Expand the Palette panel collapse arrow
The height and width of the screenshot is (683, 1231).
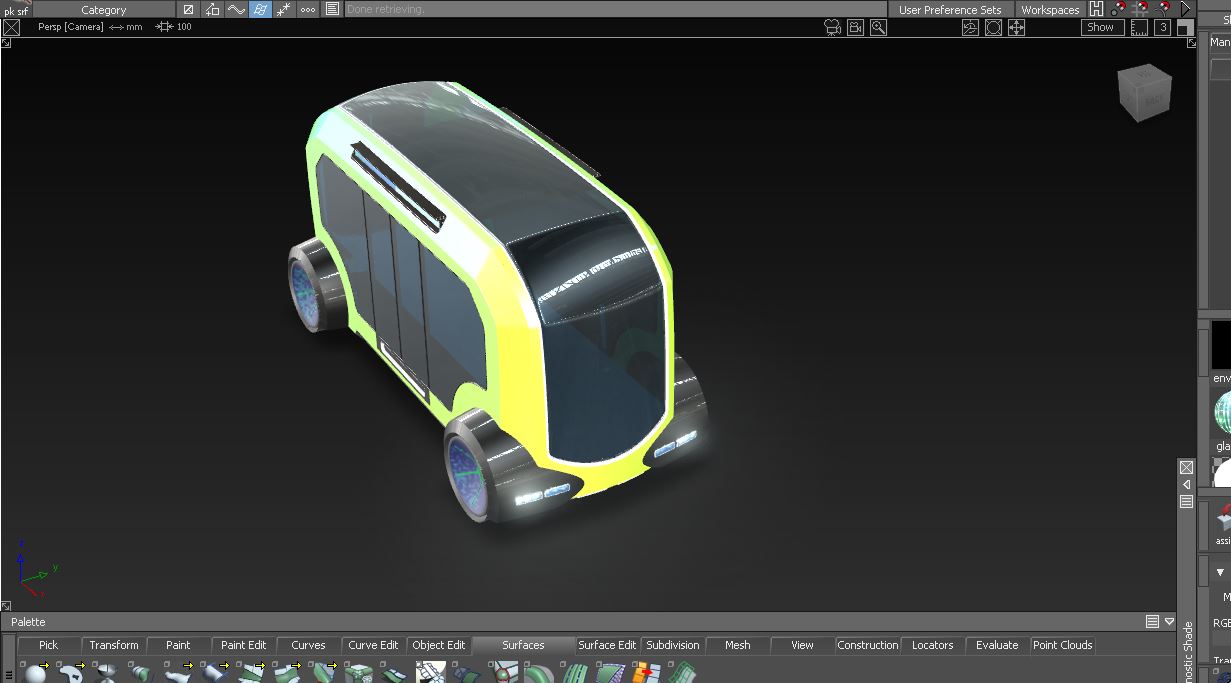click(x=1169, y=622)
